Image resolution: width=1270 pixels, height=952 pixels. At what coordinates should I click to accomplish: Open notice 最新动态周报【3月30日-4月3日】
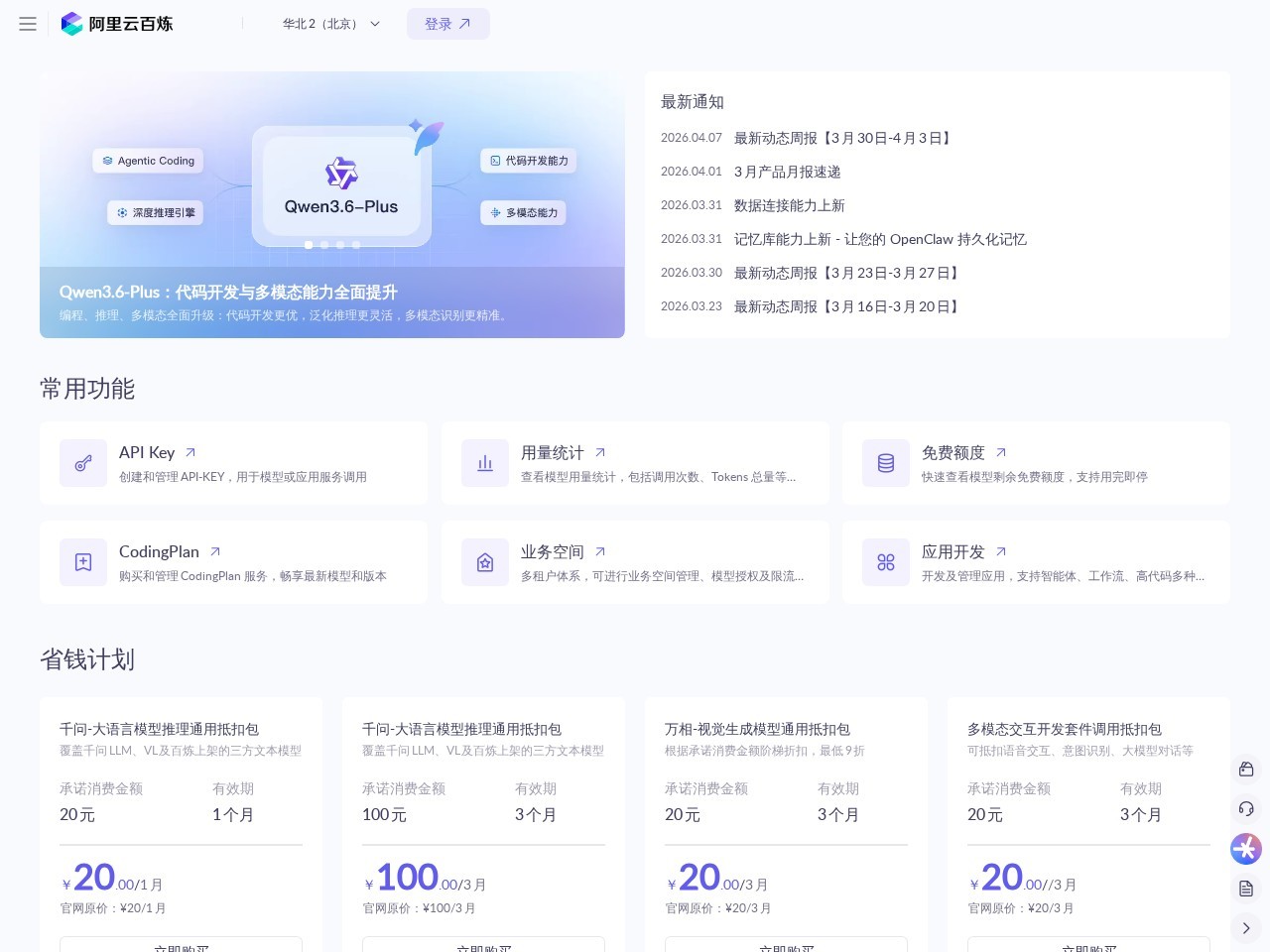(844, 138)
